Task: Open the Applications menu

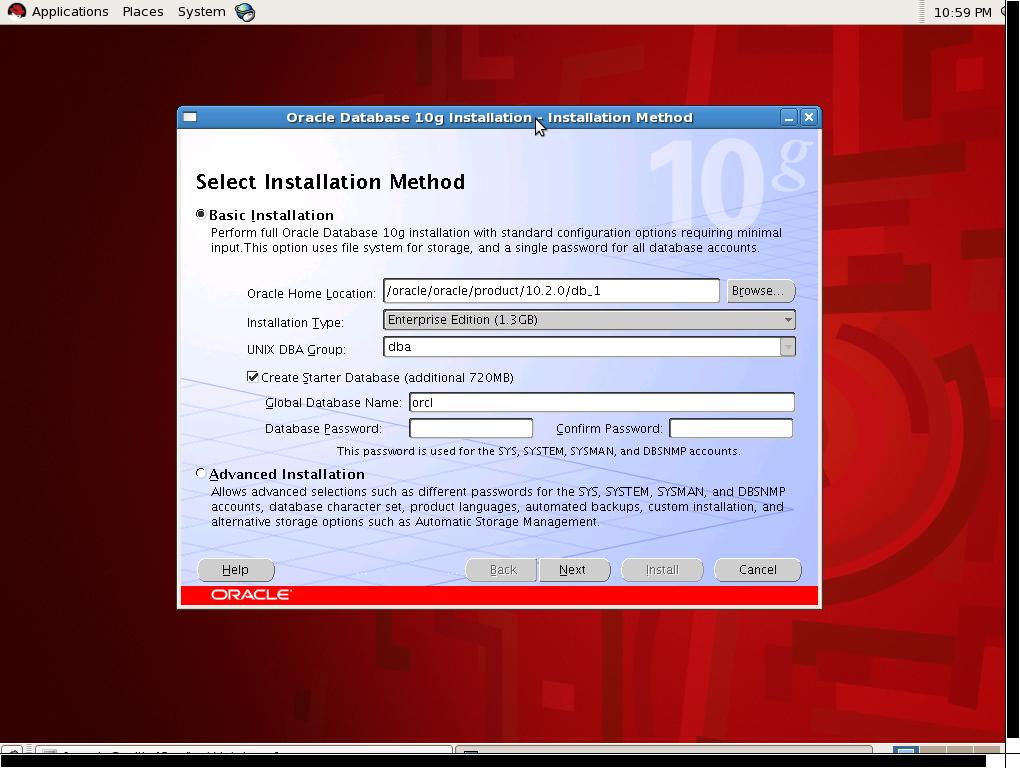Action: (70, 12)
